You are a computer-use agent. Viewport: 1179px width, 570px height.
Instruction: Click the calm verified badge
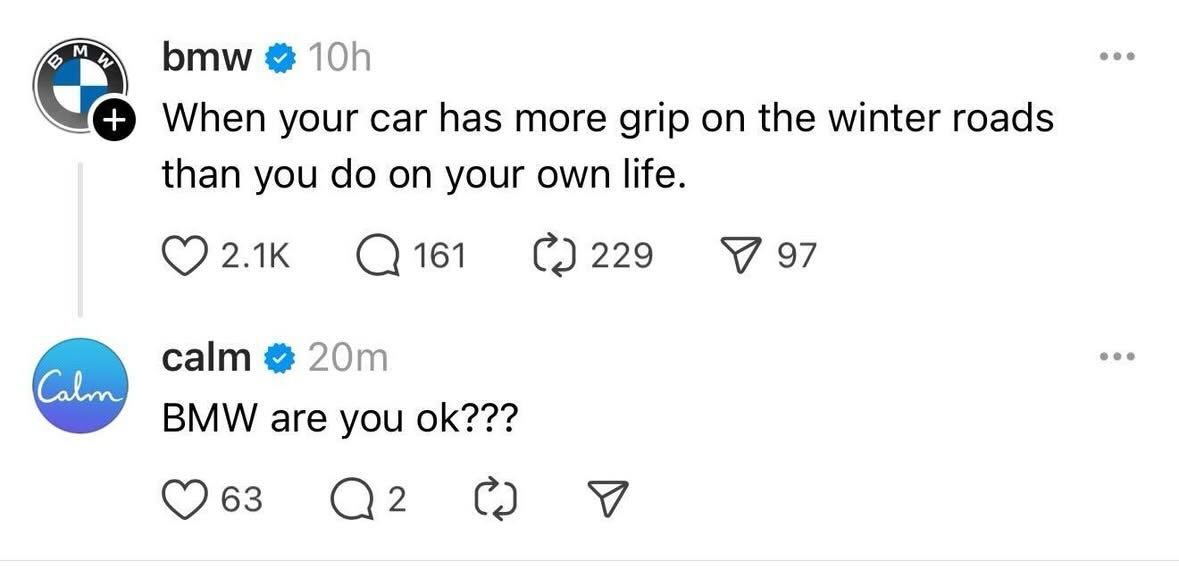click(278, 357)
